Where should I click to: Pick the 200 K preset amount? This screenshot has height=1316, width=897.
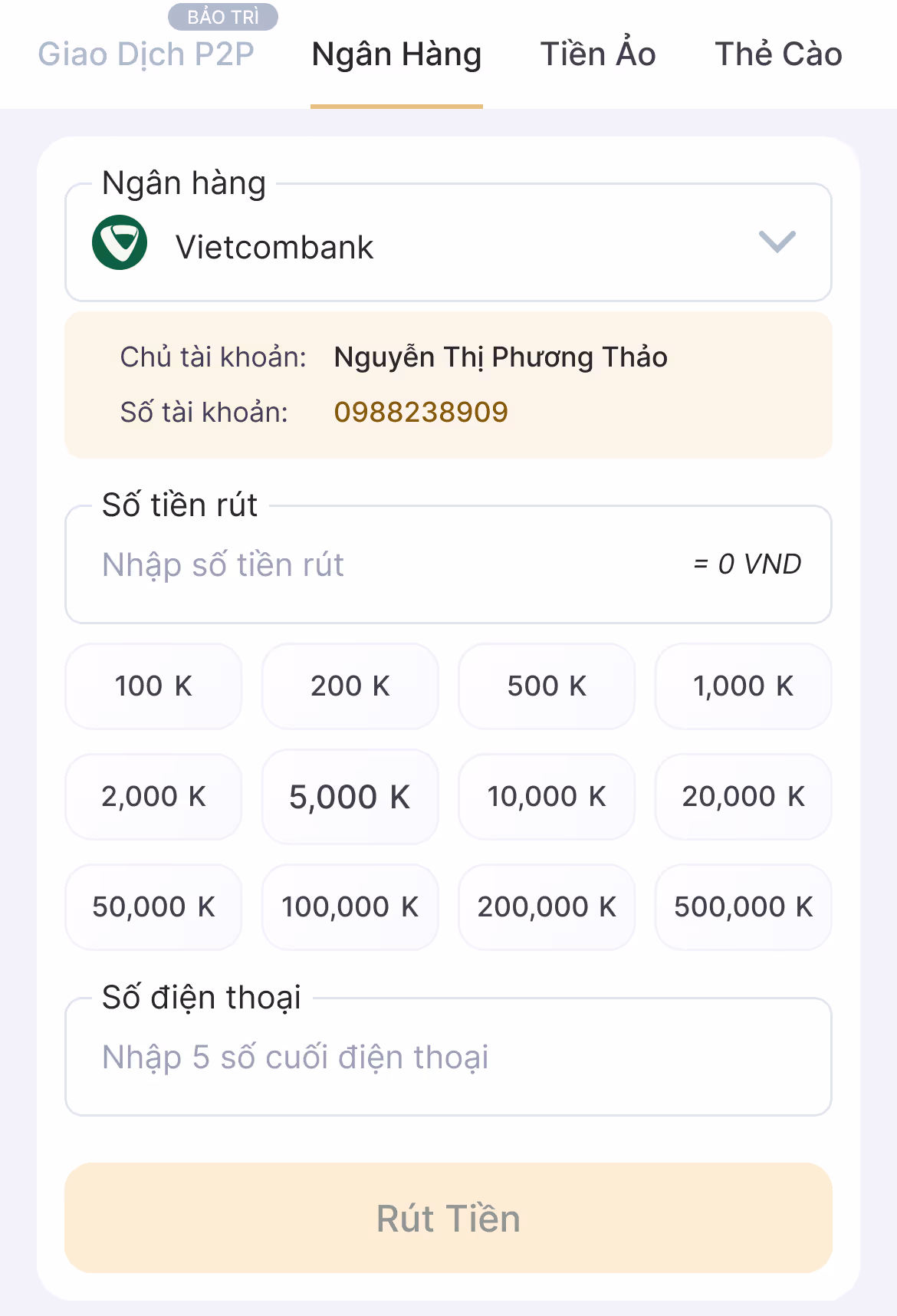350,686
